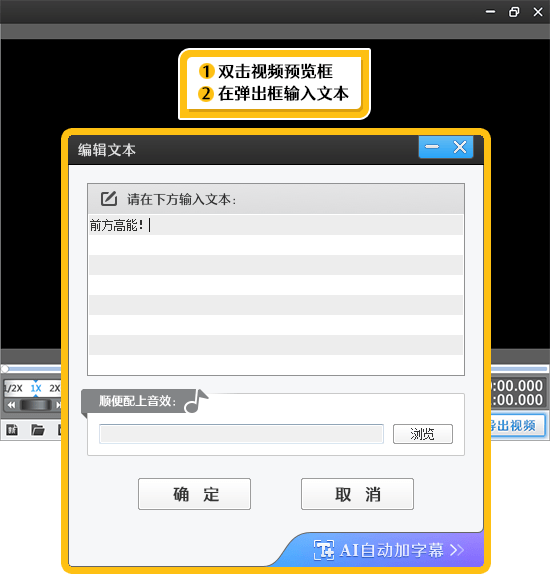This screenshot has height=577, width=550.
Task: Click 浏览 to browse for a sound effect
Action: (x=423, y=434)
